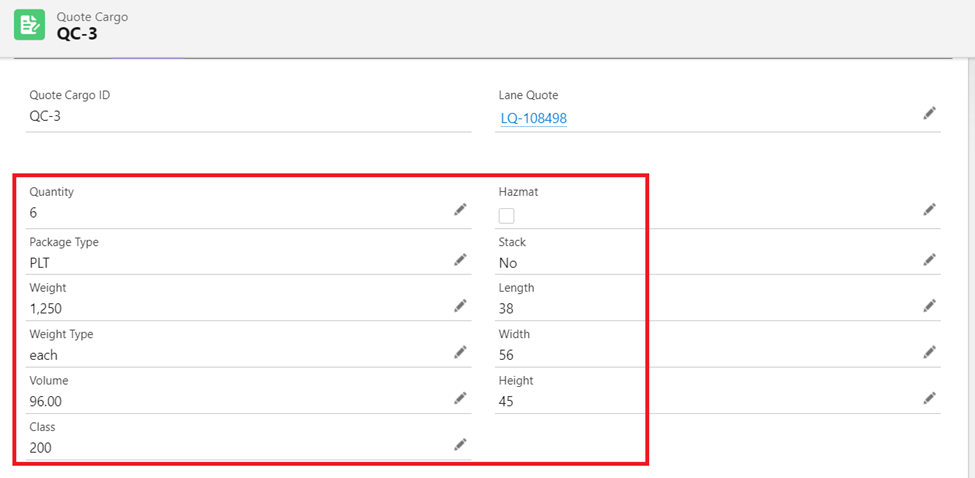Click the Height field edit pencil

929,398
